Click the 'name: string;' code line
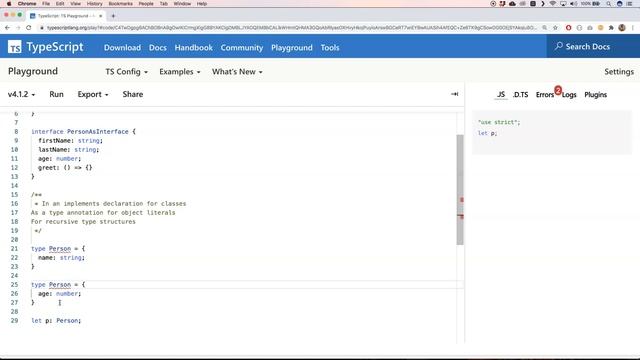Screen dimensions: 640x360 (x=61, y=258)
